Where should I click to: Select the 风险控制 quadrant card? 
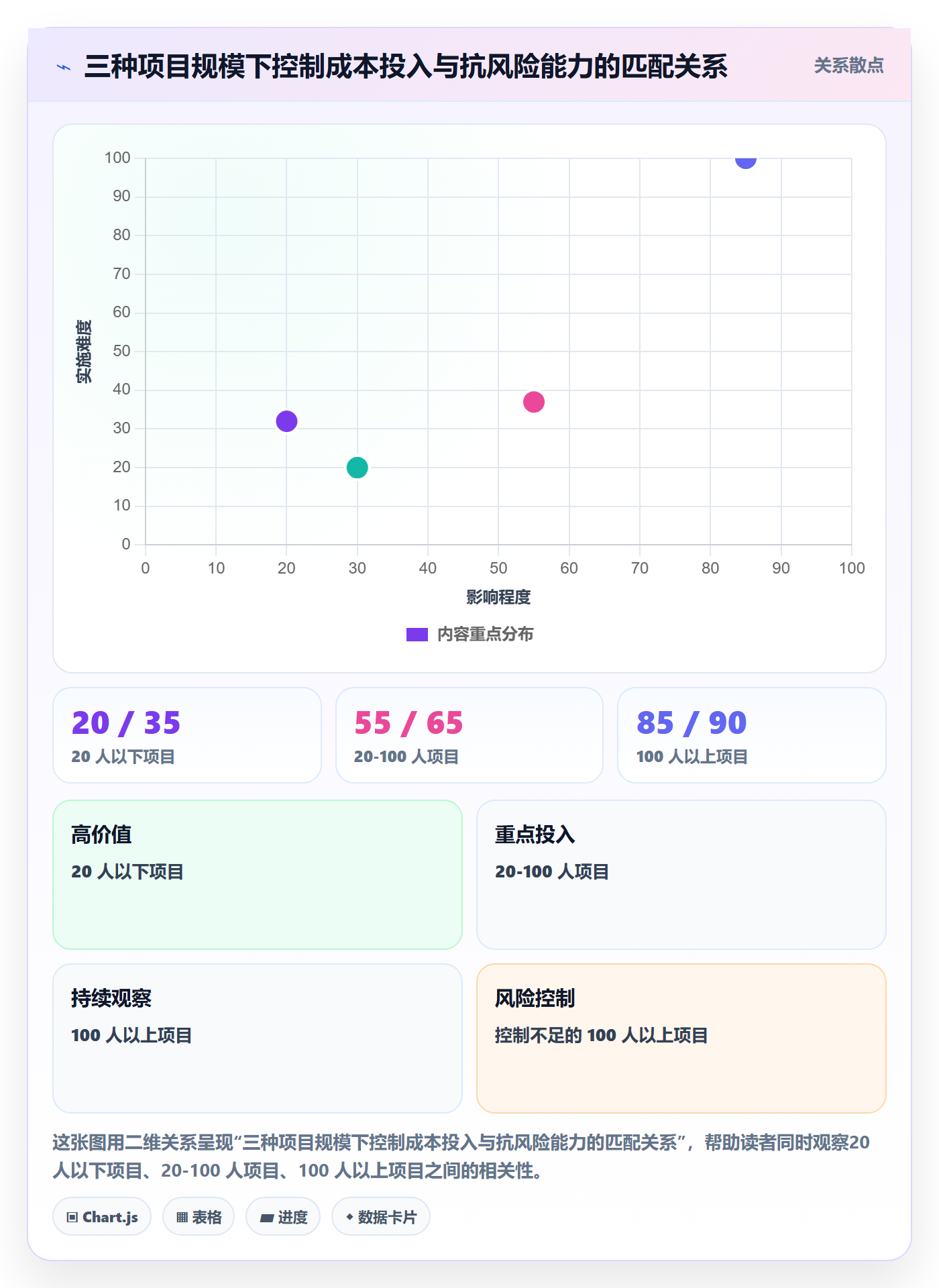[x=681, y=1038]
